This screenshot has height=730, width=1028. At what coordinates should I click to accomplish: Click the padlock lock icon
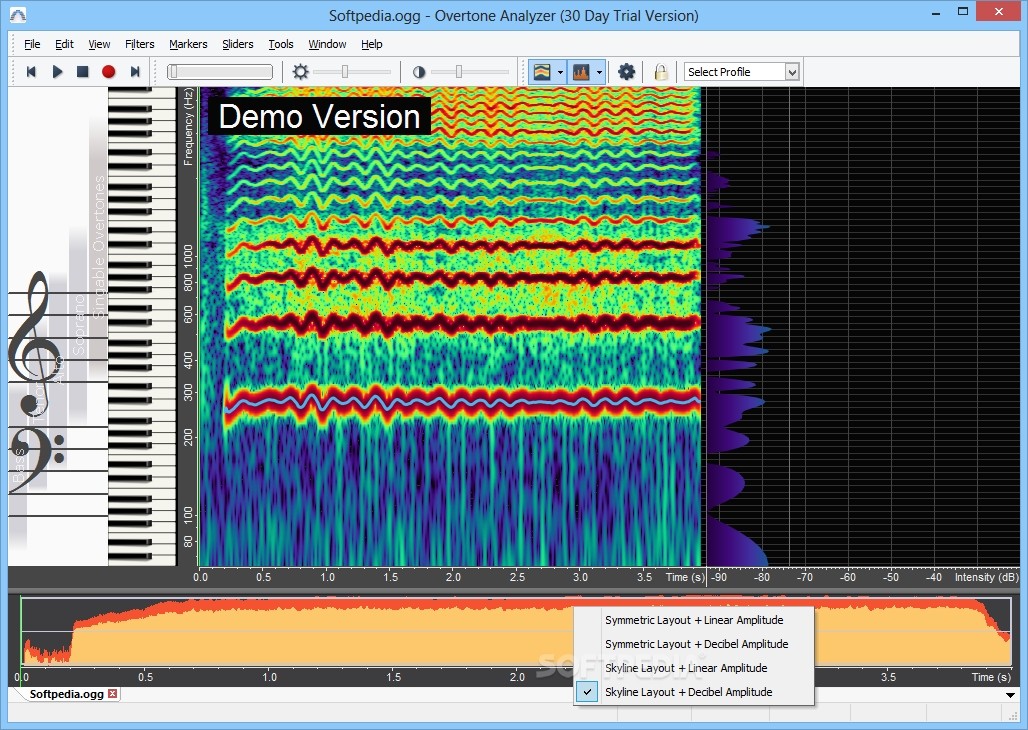(x=661, y=72)
